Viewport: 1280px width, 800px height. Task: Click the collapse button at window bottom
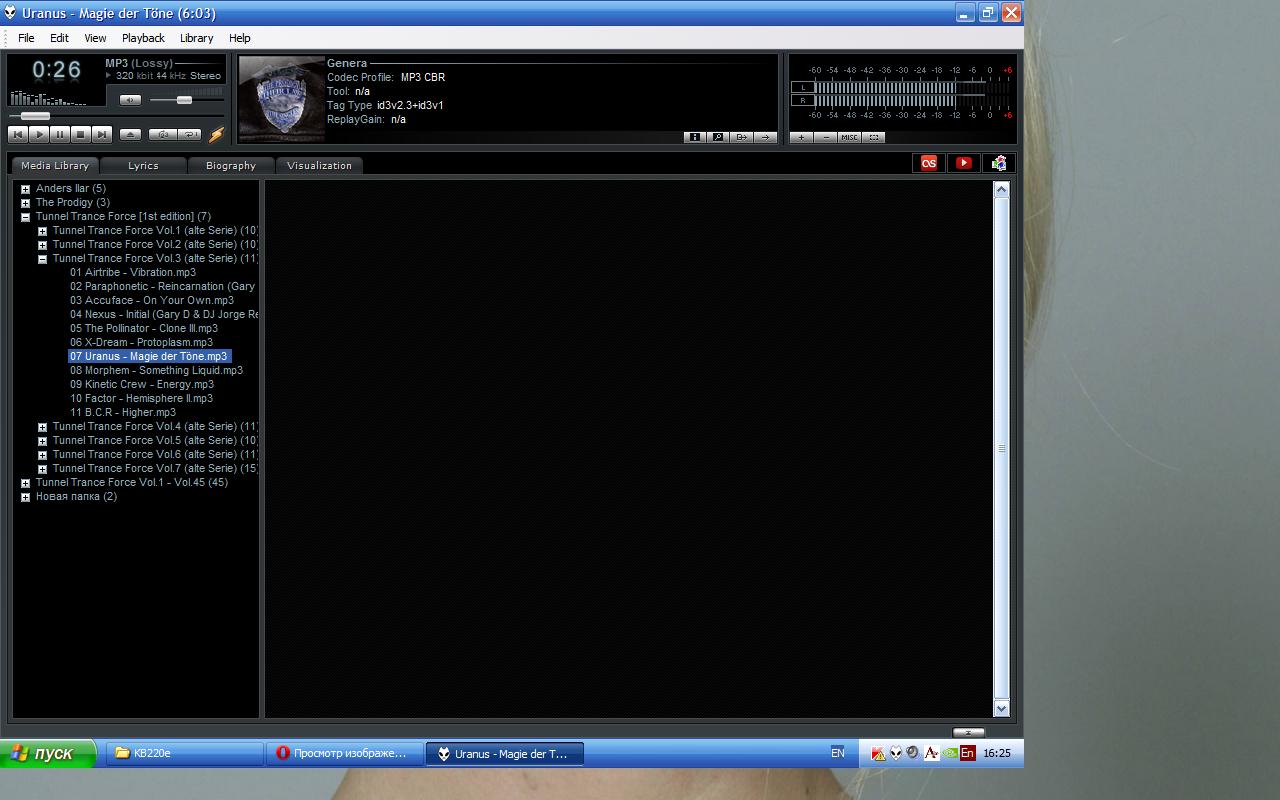(x=968, y=732)
